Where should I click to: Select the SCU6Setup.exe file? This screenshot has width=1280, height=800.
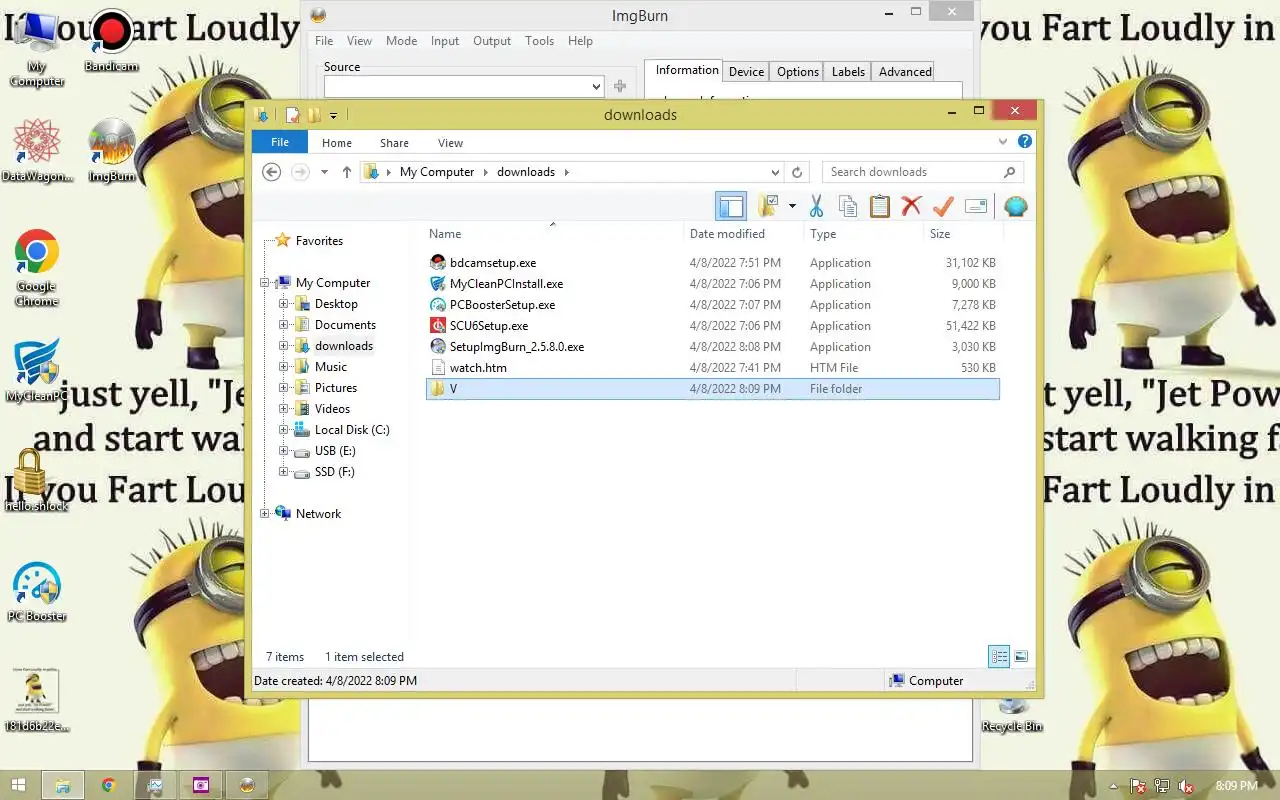712,326
